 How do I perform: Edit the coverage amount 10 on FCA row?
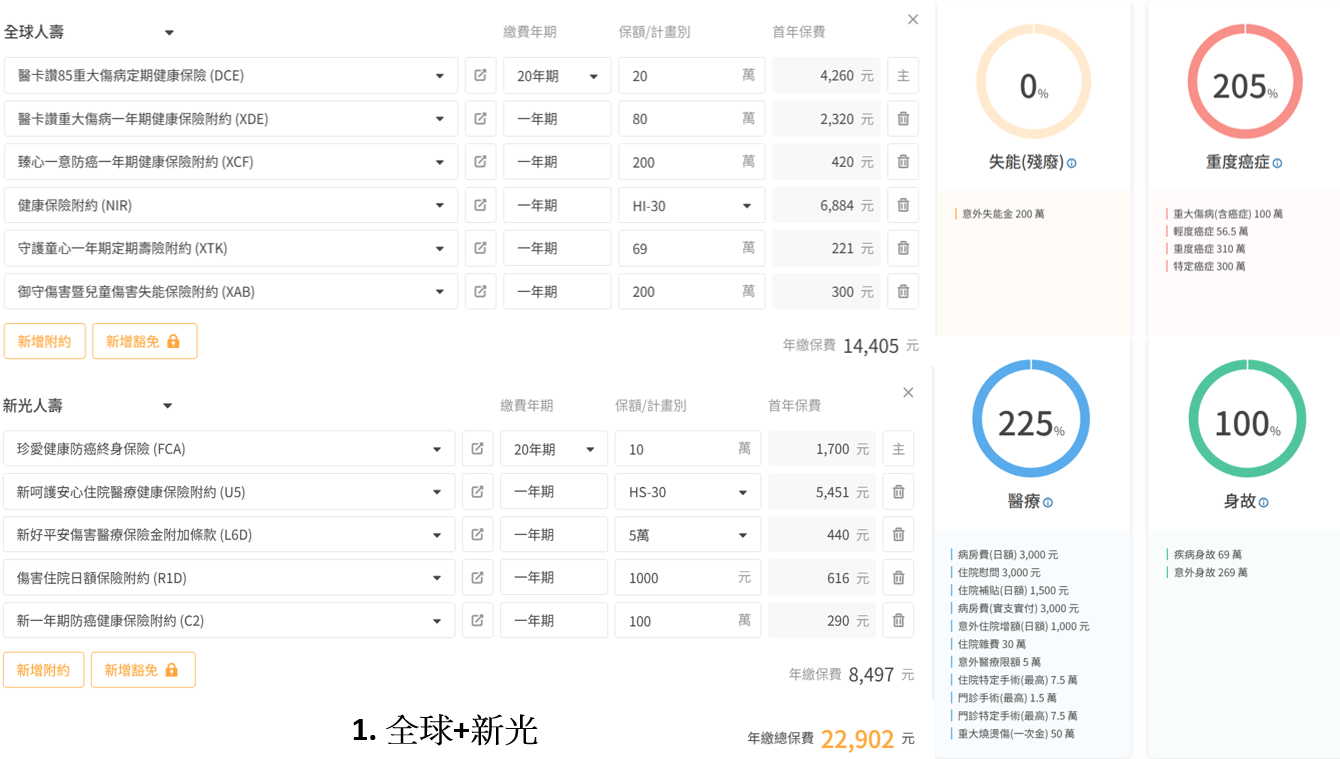(x=688, y=449)
